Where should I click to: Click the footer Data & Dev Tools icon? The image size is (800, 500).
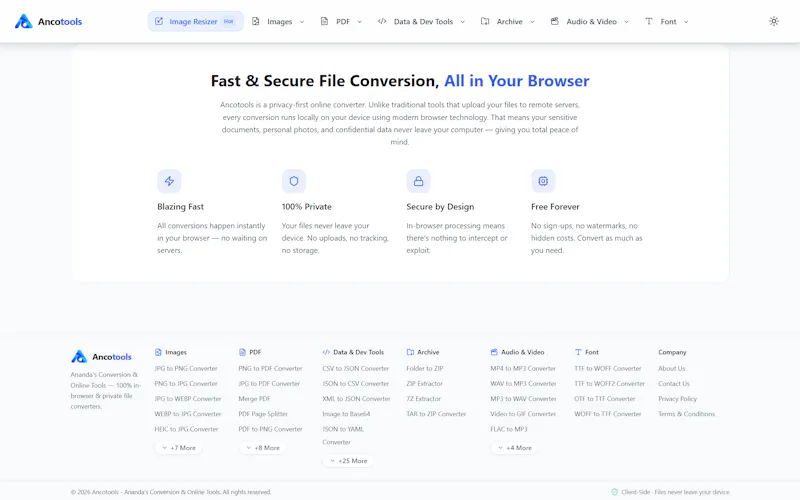coord(326,352)
